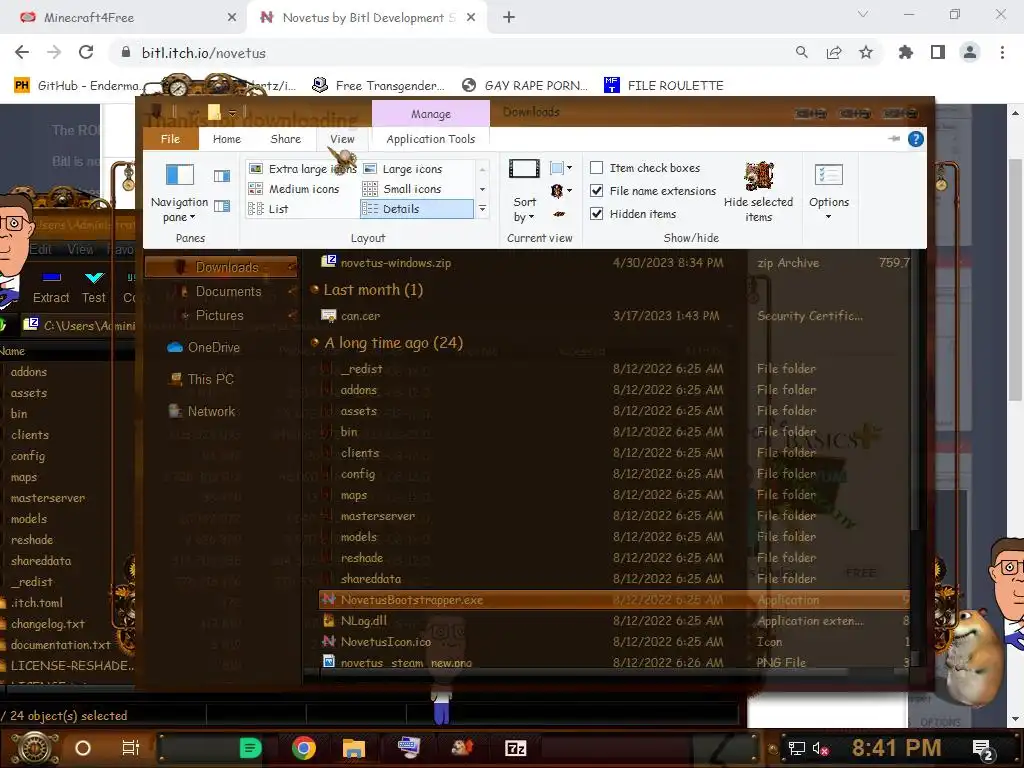Open a new Chrome tab
Image resolution: width=1024 pixels, height=768 pixels.
coord(509,18)
